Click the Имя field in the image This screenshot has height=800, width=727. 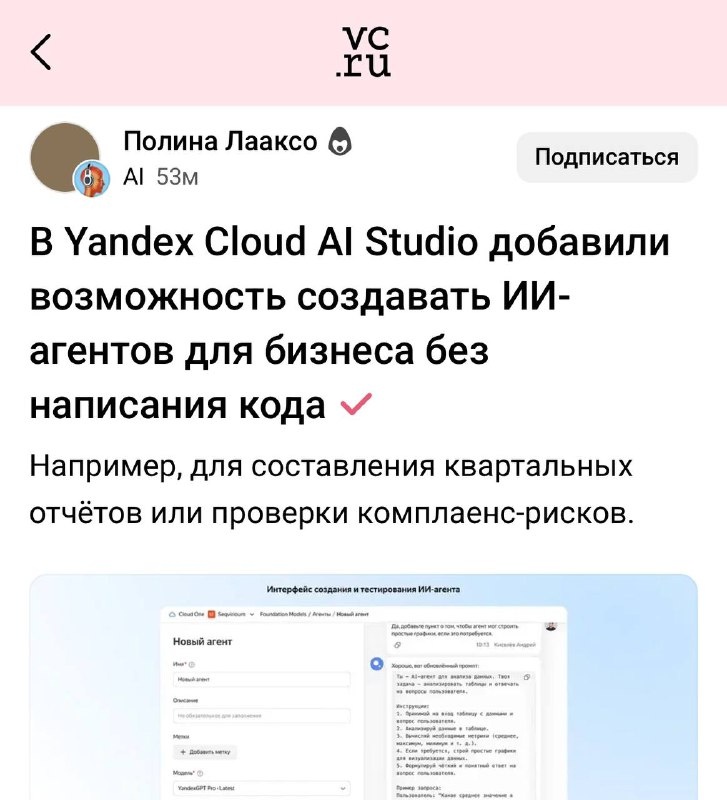[x=261, y=680]
